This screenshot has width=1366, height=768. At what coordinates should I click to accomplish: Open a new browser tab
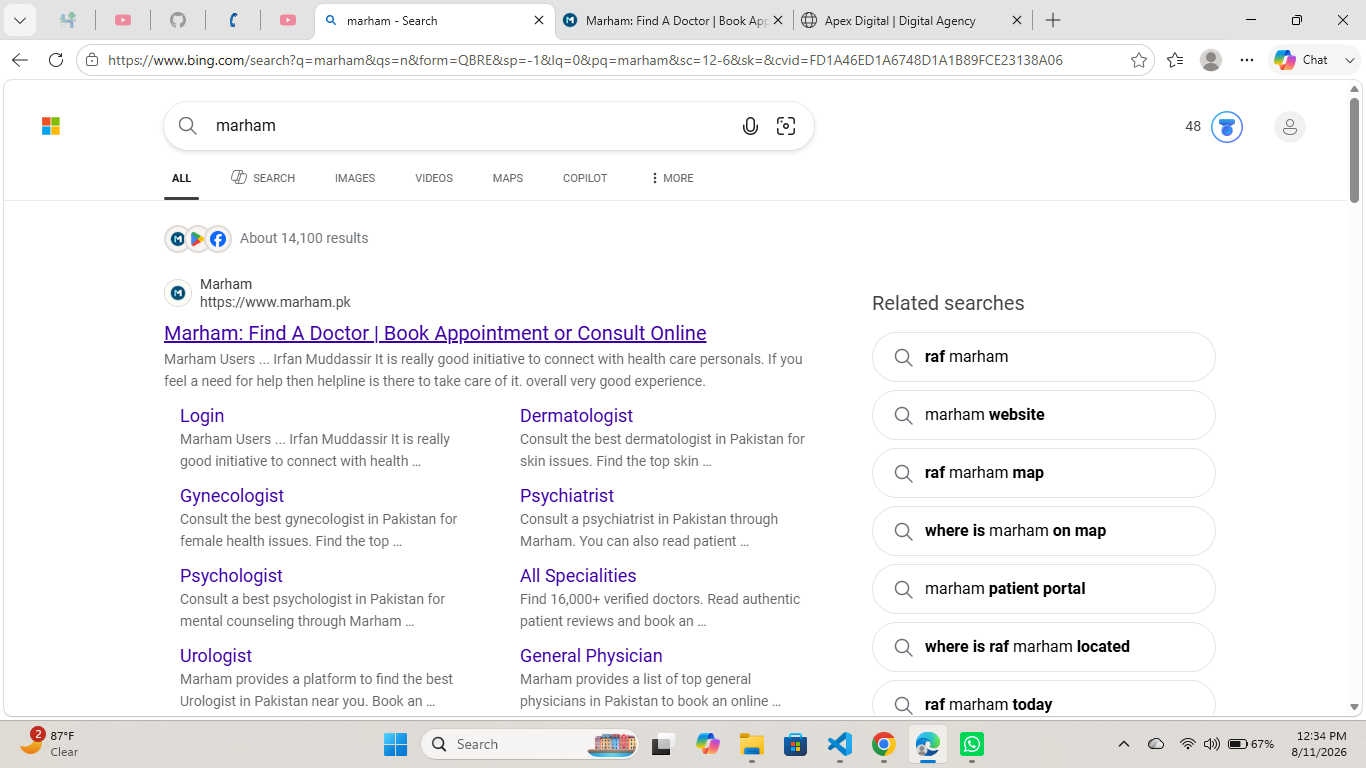[1053, 20]
